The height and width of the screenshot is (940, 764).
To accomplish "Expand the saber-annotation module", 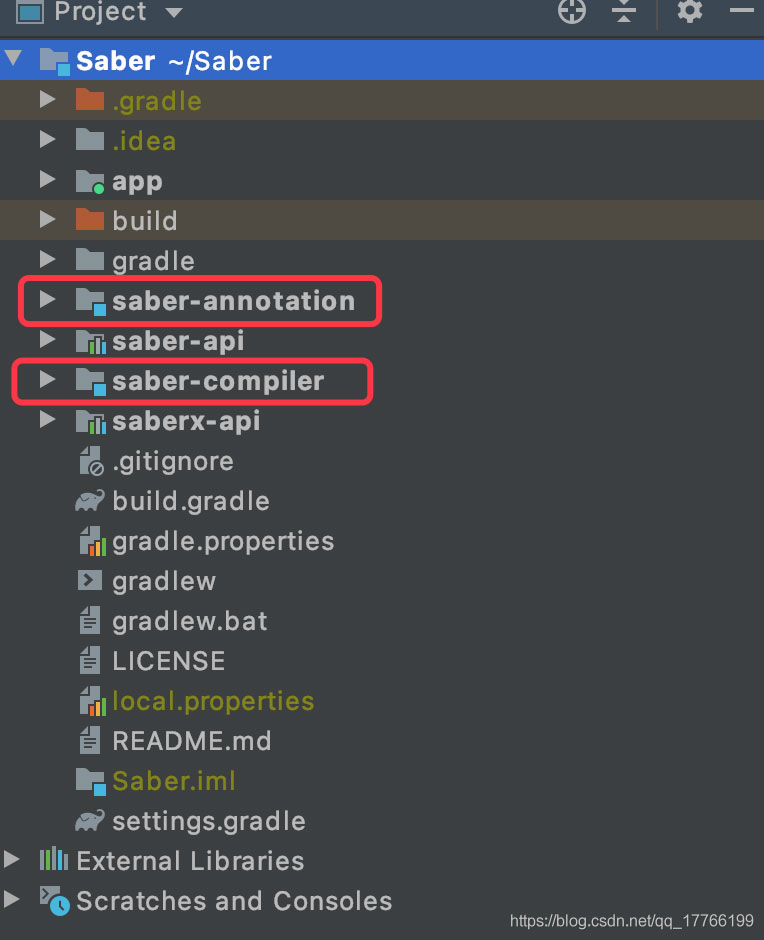I will click(x=46, y=300).
